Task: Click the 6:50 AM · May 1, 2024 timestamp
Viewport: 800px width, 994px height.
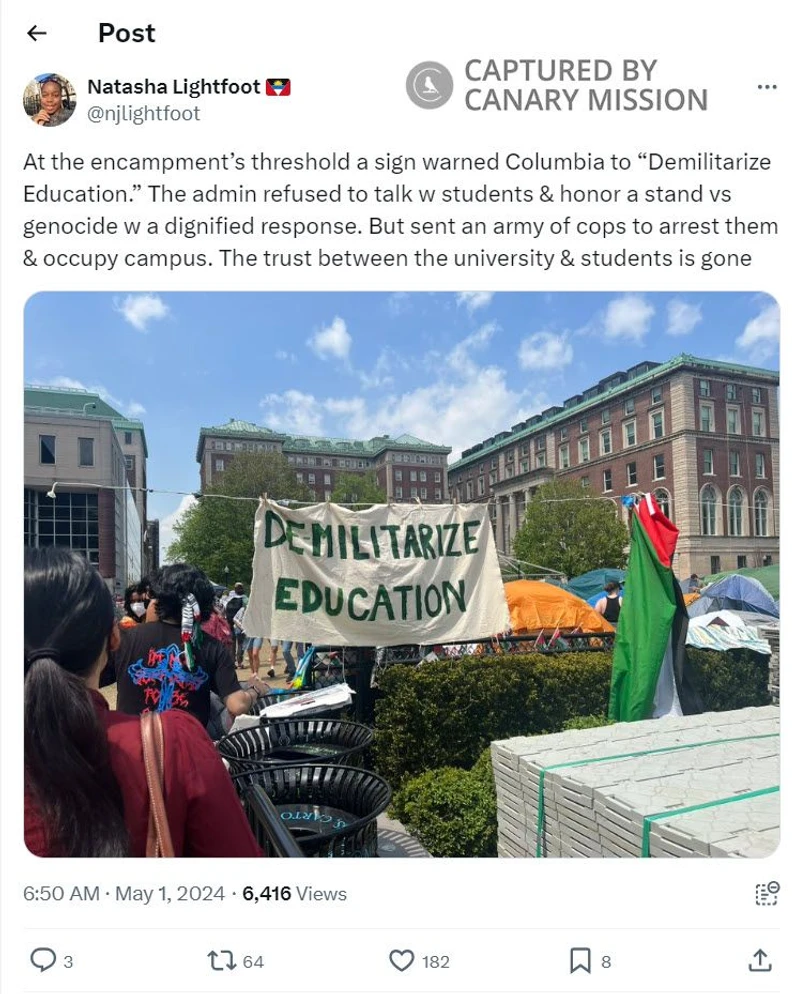Action: (124, 894)
